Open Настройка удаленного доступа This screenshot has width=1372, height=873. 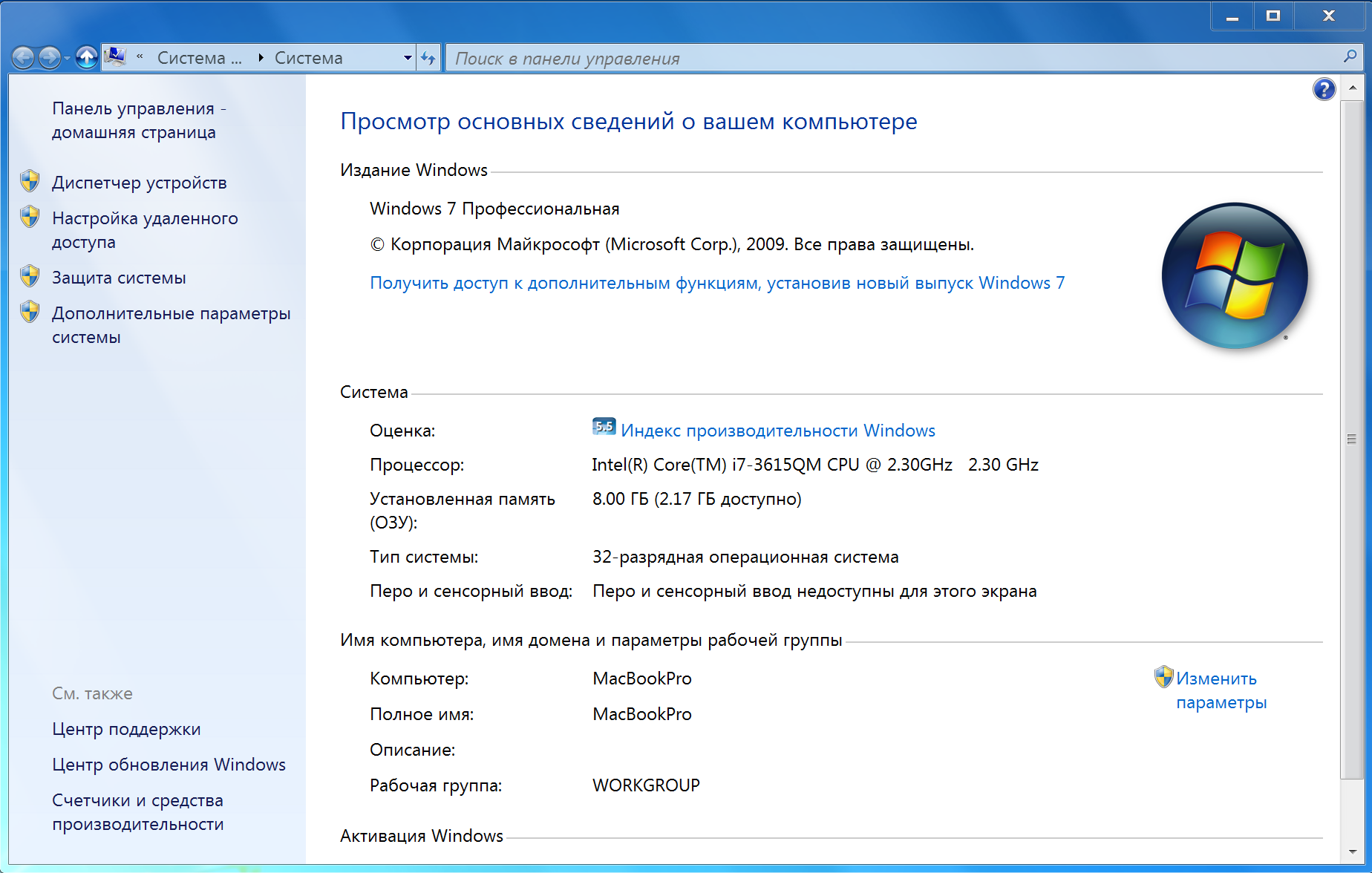coord(146,230)
